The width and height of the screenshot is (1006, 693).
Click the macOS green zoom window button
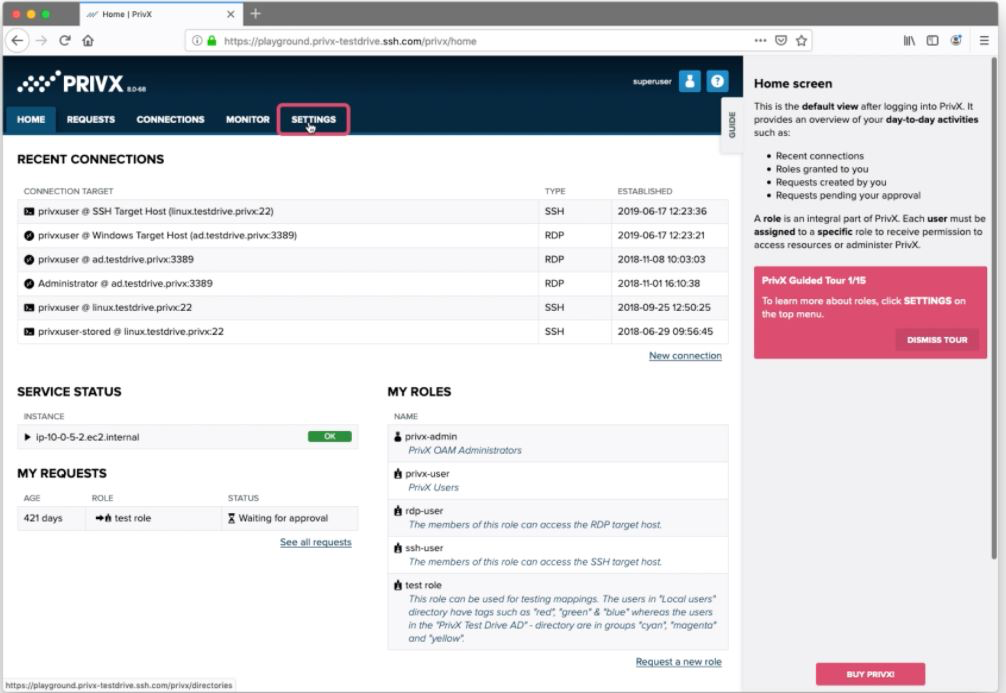click(45, 14)
